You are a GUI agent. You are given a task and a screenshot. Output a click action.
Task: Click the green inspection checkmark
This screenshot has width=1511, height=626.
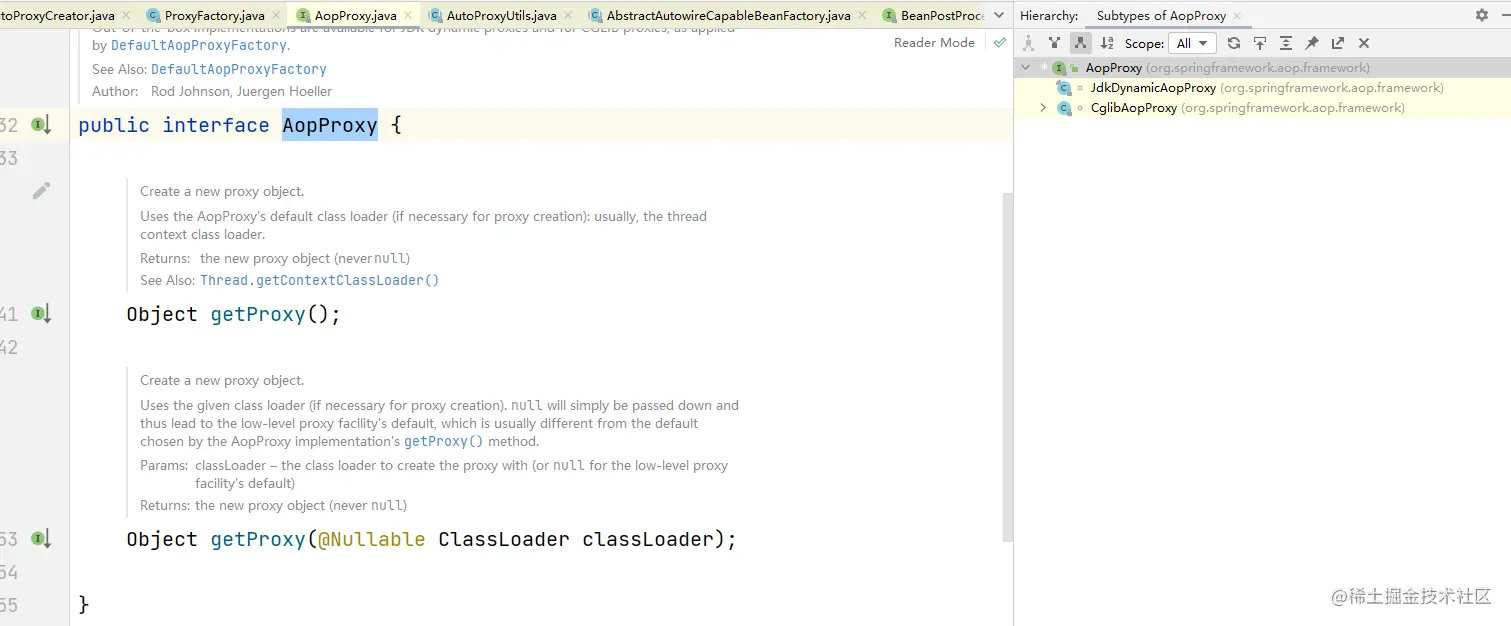(999, 42)
